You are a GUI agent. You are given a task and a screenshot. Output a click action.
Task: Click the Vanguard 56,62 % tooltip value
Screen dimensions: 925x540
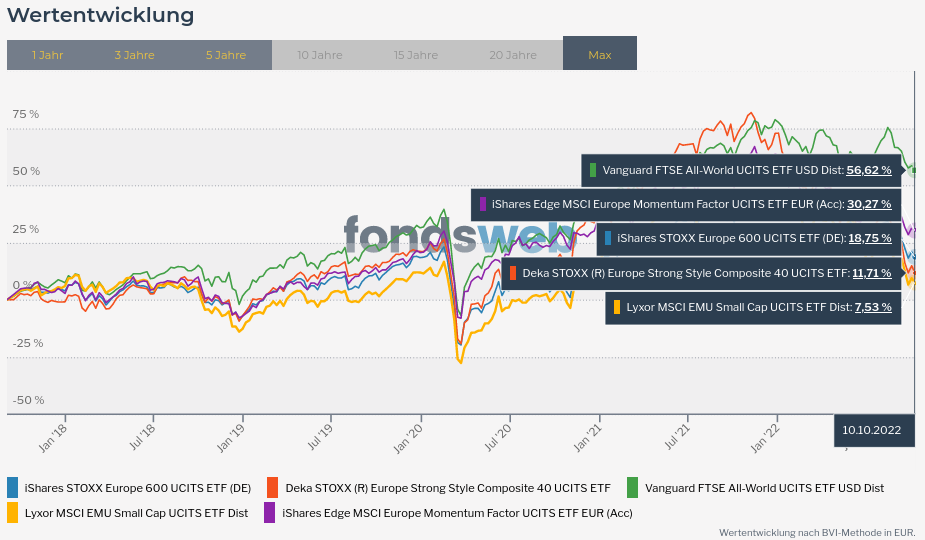[x=868, y=170]
